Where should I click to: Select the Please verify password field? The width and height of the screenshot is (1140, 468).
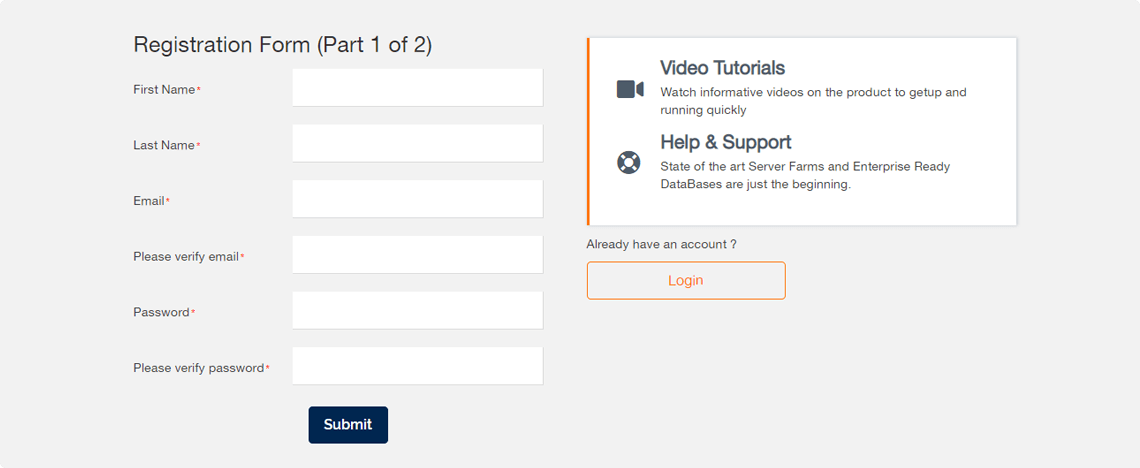pos(417,366)
